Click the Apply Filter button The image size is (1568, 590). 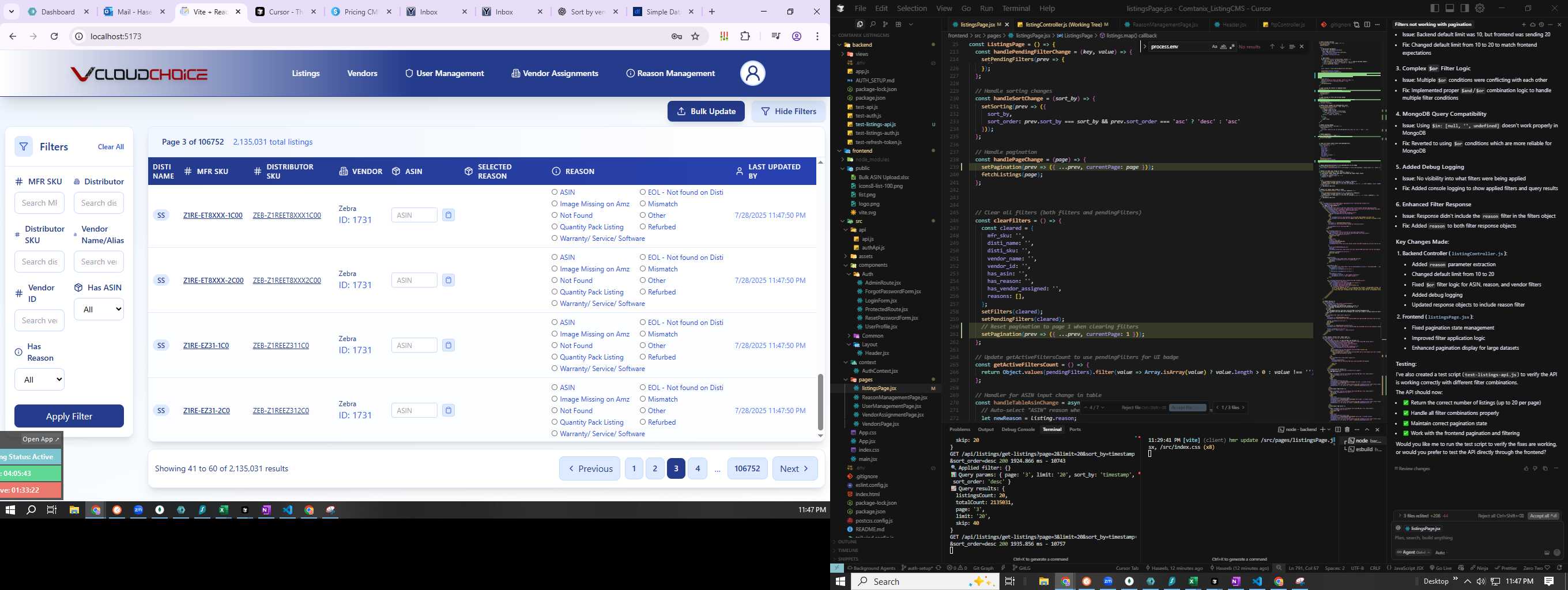coord(69,416)
